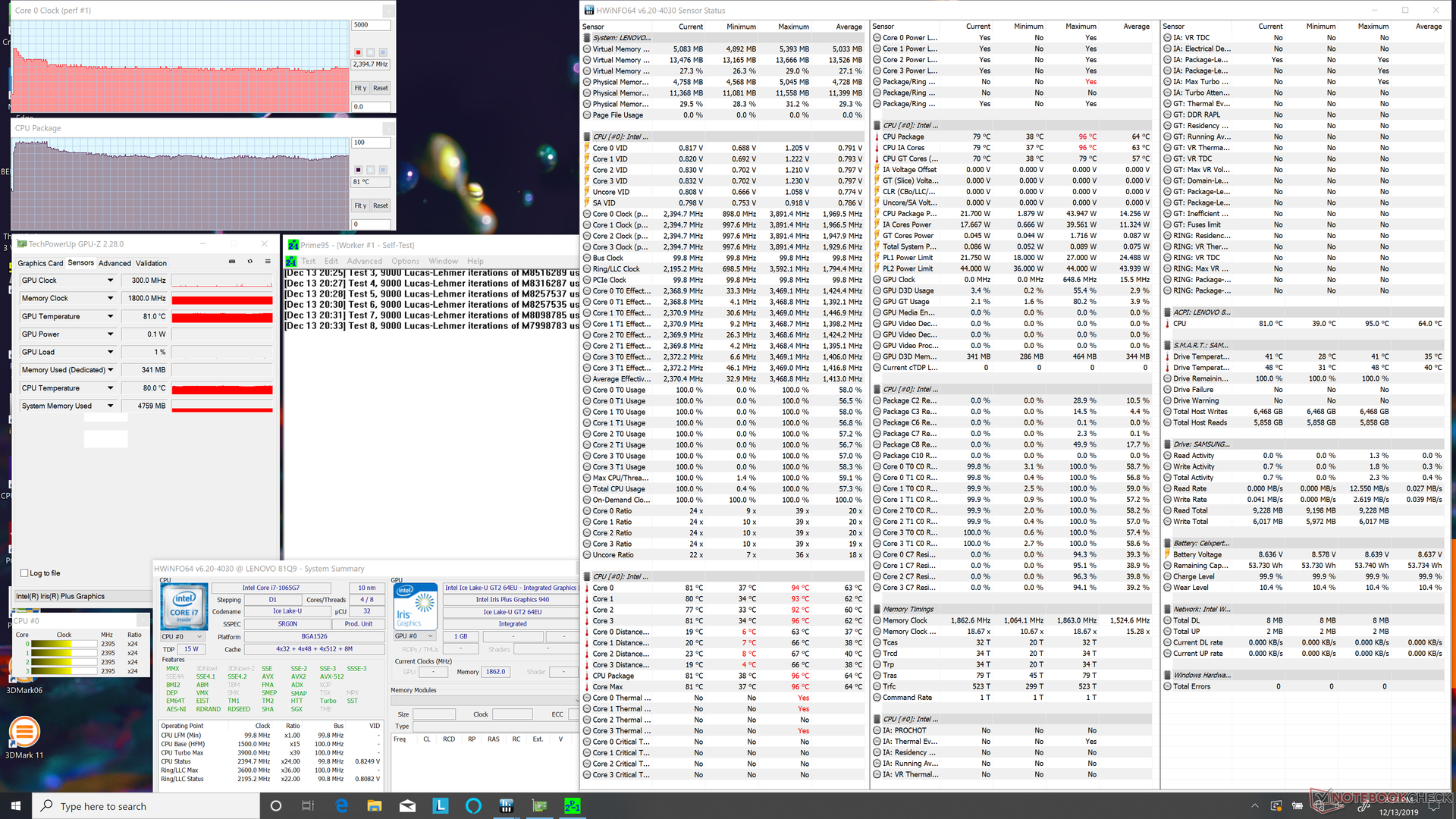Switch to the Graphics Card tab

[40, 263]
